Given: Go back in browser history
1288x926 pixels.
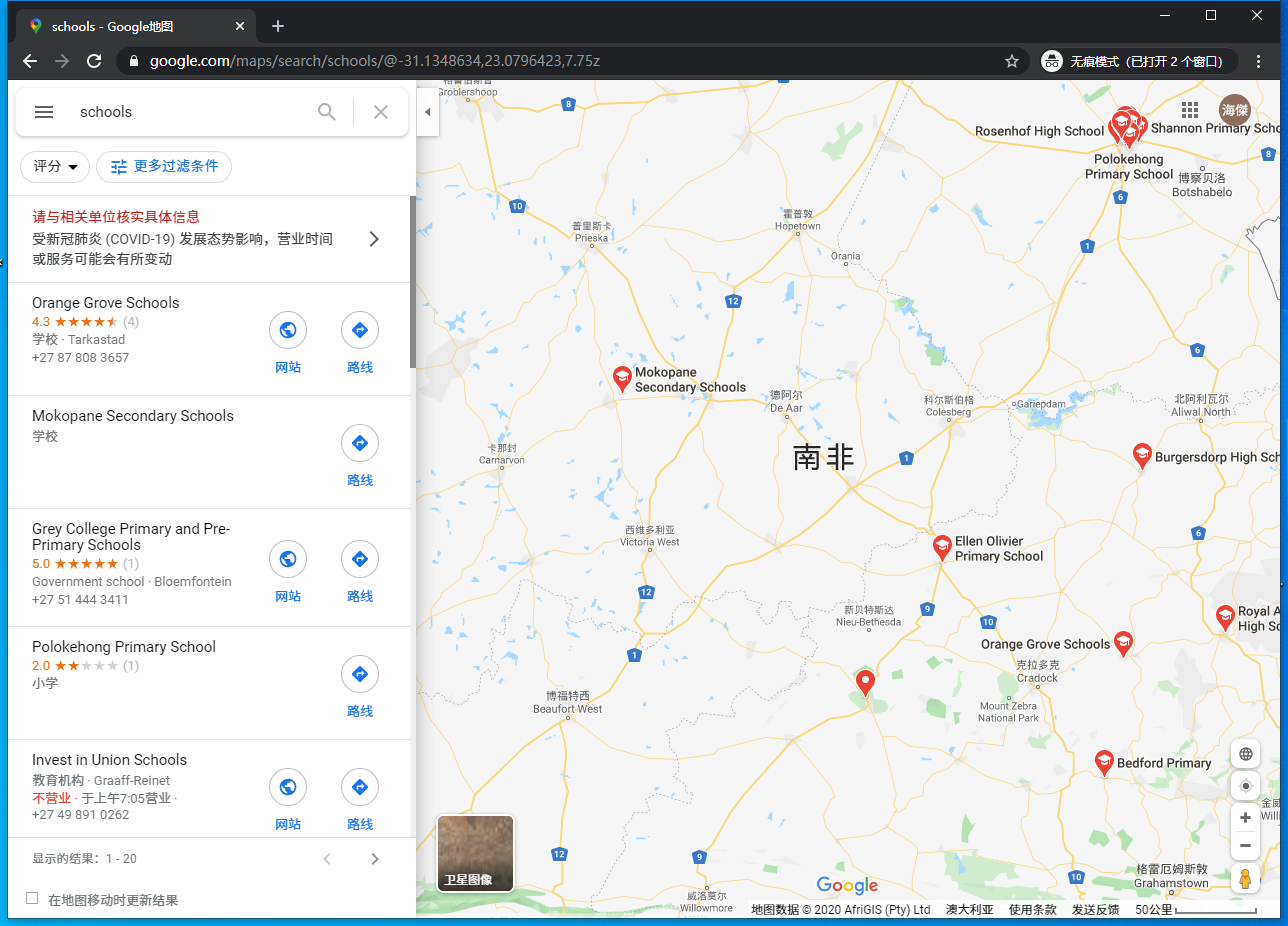Looking at the screenshot, I should 30,61.
